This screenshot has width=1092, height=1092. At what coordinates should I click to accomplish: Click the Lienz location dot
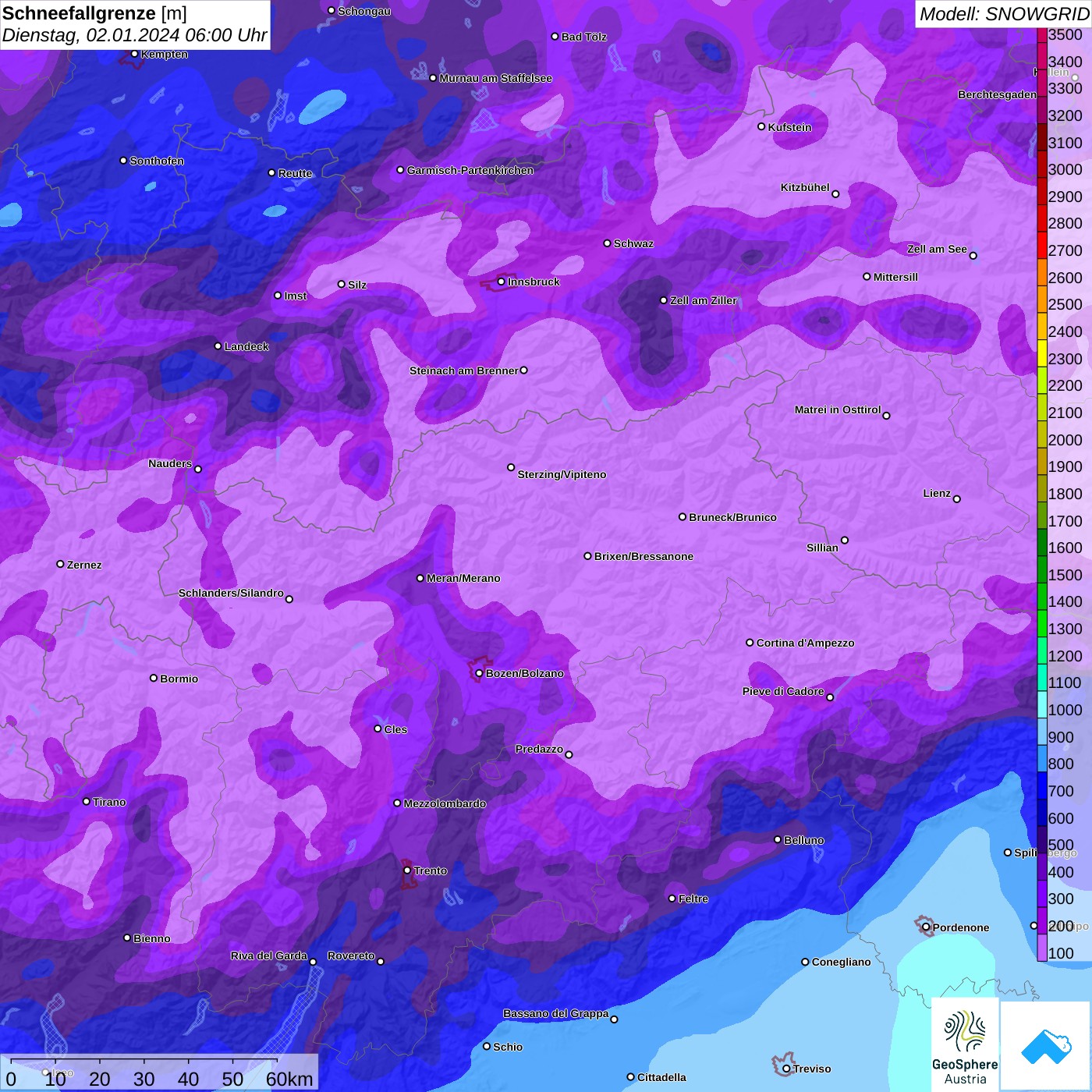[957, 499]
